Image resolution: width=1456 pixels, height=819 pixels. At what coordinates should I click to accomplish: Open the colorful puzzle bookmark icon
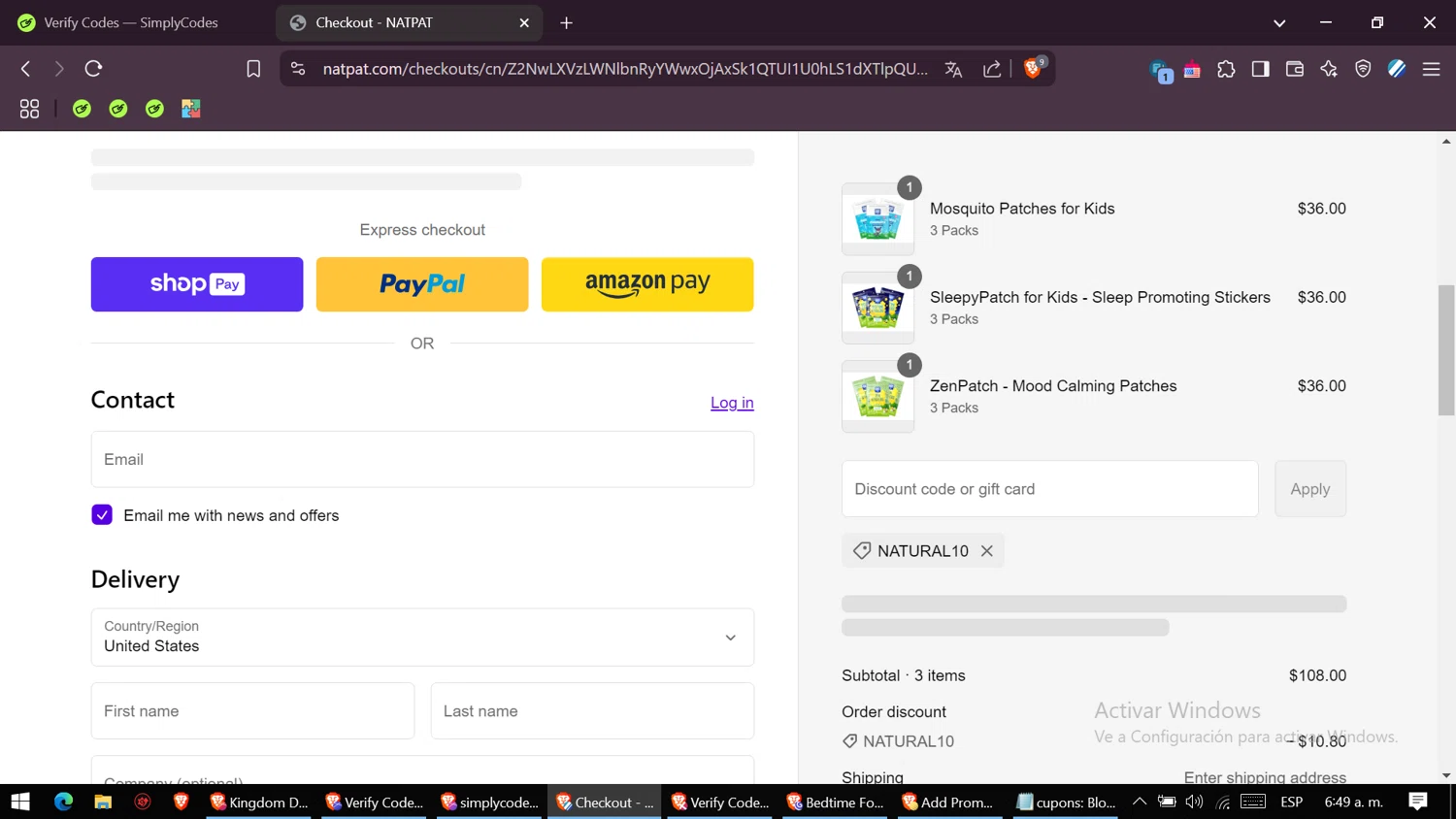pos(190,109)
